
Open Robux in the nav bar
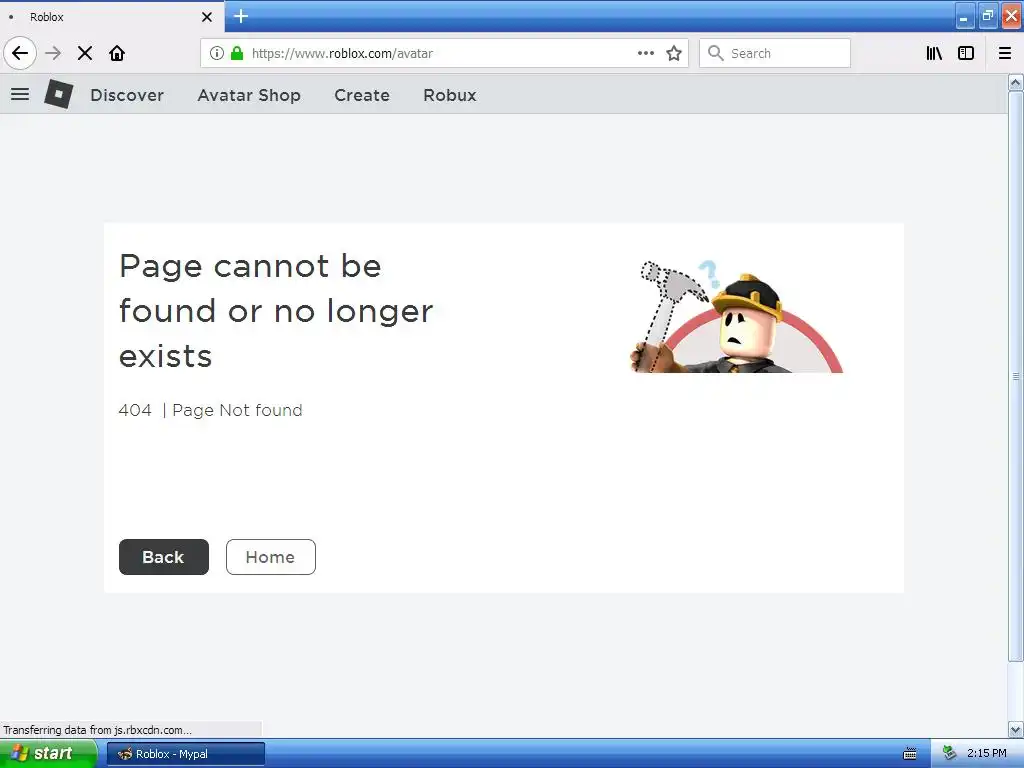pos(450,95)
